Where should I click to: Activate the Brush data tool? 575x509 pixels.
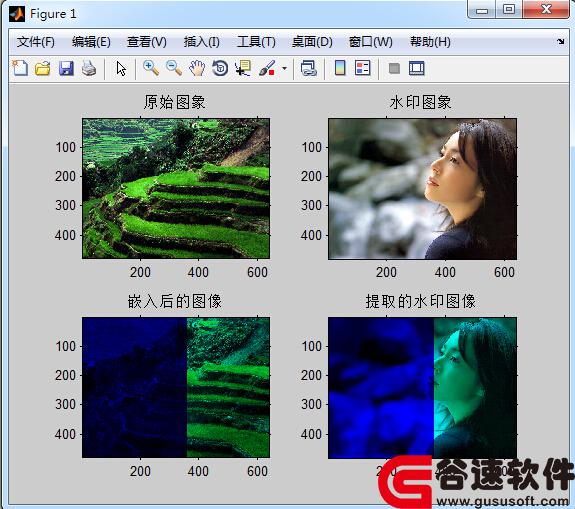pos(267,69)
